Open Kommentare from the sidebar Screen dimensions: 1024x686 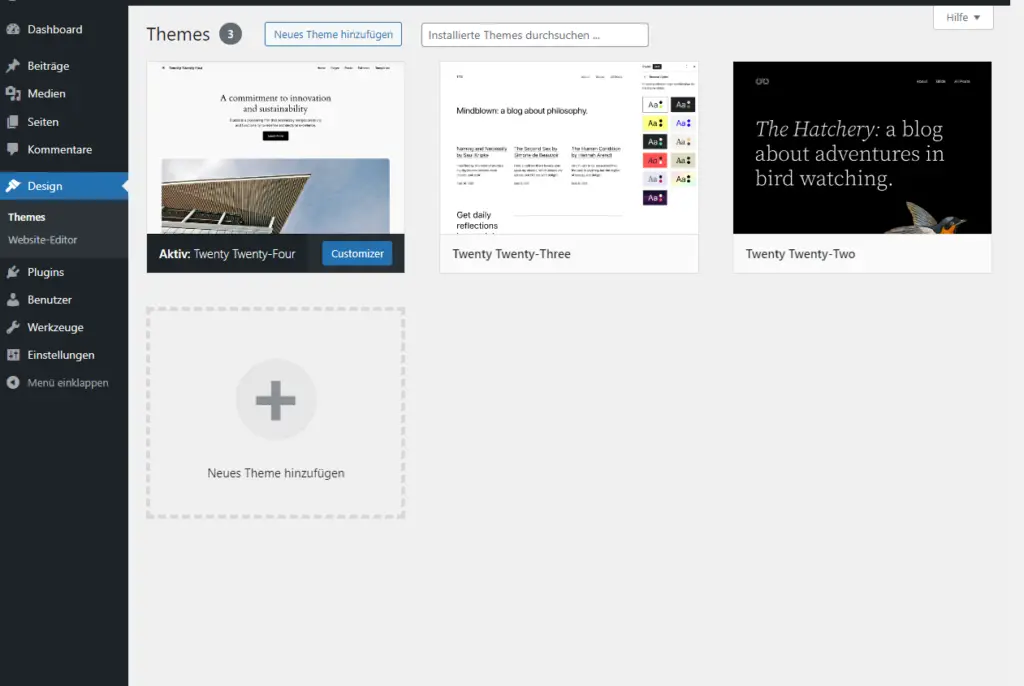[x=64, y=149]
